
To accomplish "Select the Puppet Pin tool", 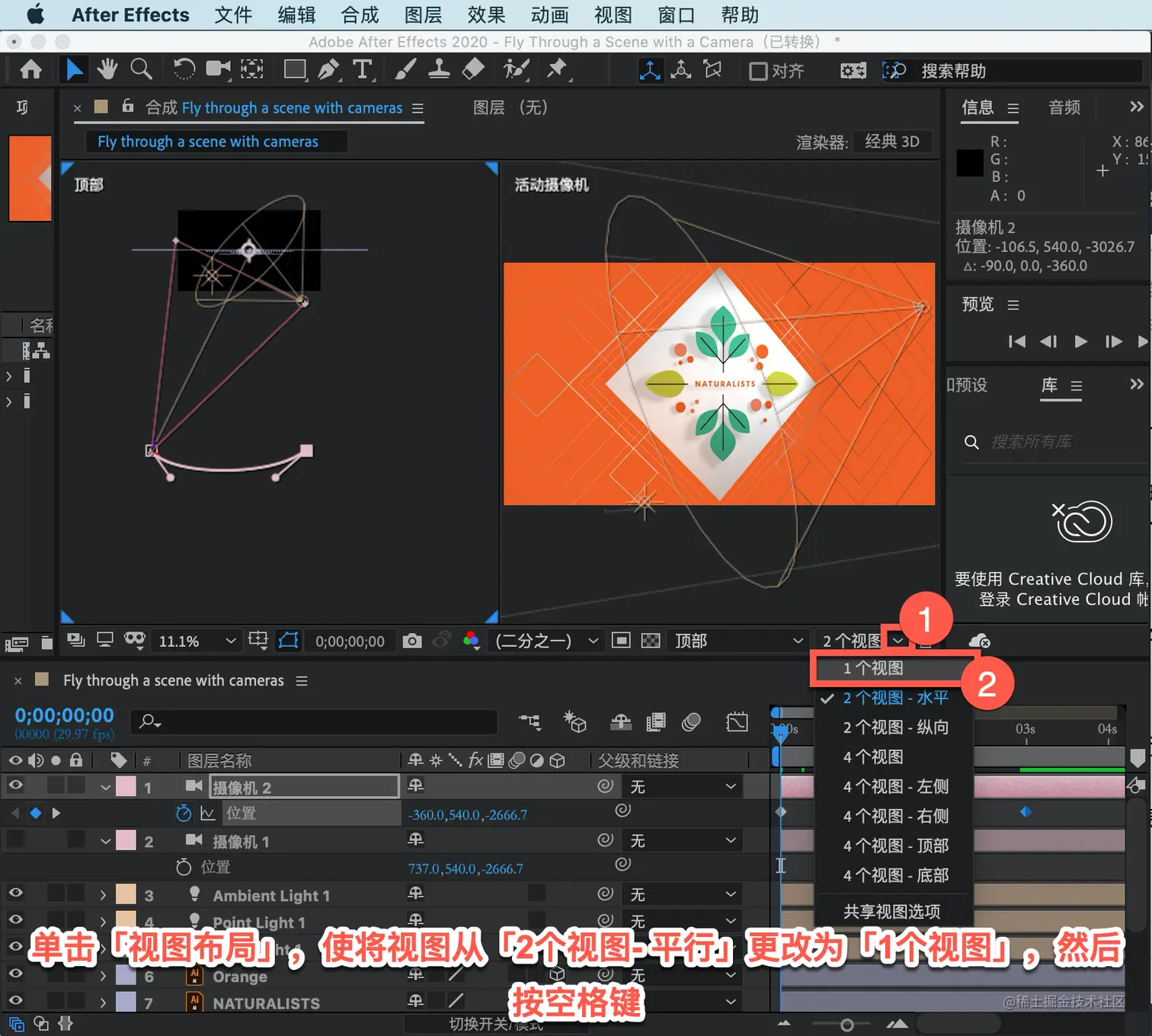I will [x=557, y=70].
